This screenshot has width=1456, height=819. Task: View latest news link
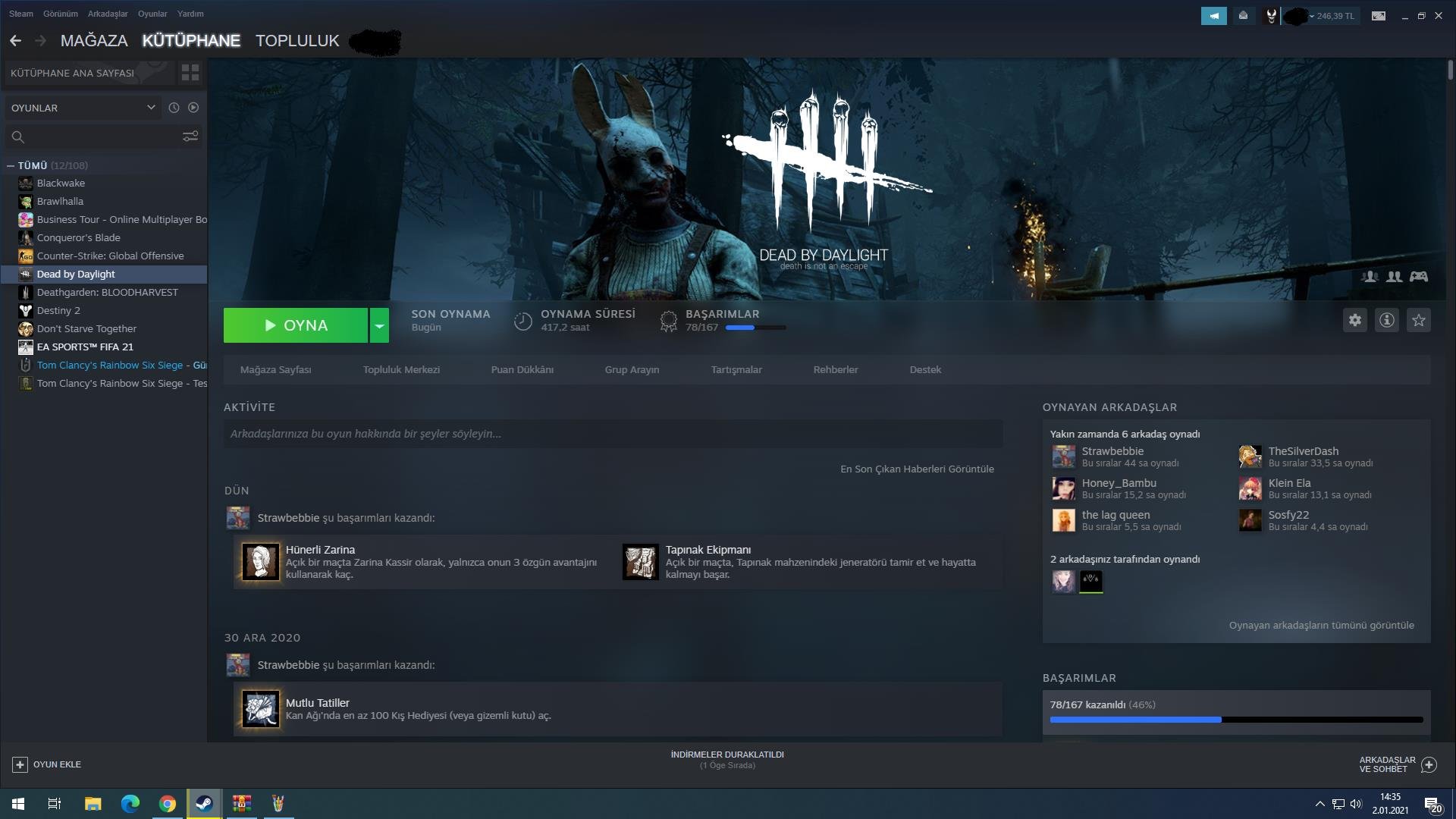pos(917,469)
